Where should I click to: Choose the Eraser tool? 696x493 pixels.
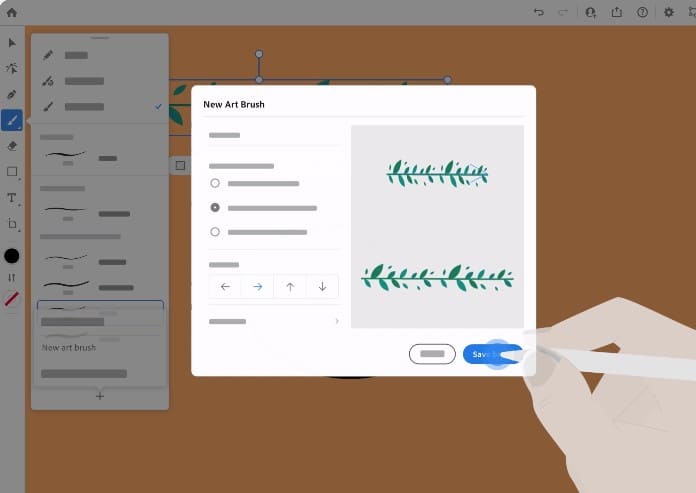pos(12,146)
